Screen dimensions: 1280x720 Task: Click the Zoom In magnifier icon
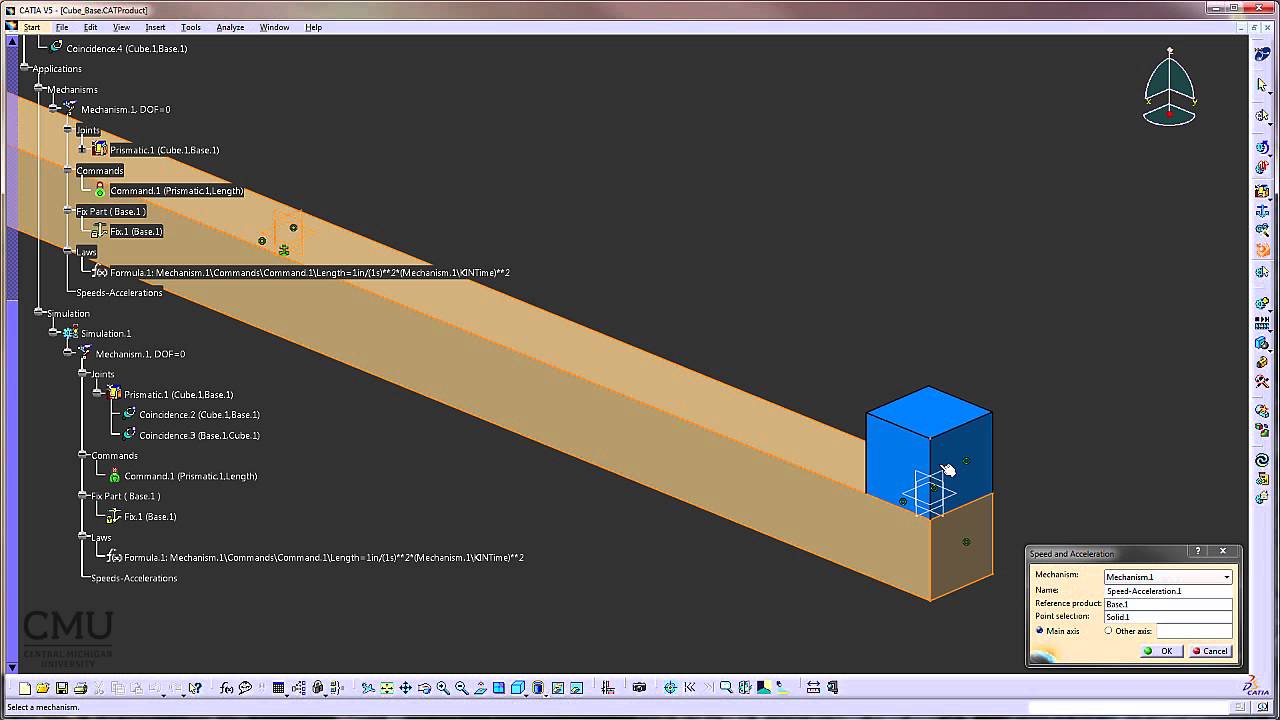pyautogui.click(x=443, y=688)
